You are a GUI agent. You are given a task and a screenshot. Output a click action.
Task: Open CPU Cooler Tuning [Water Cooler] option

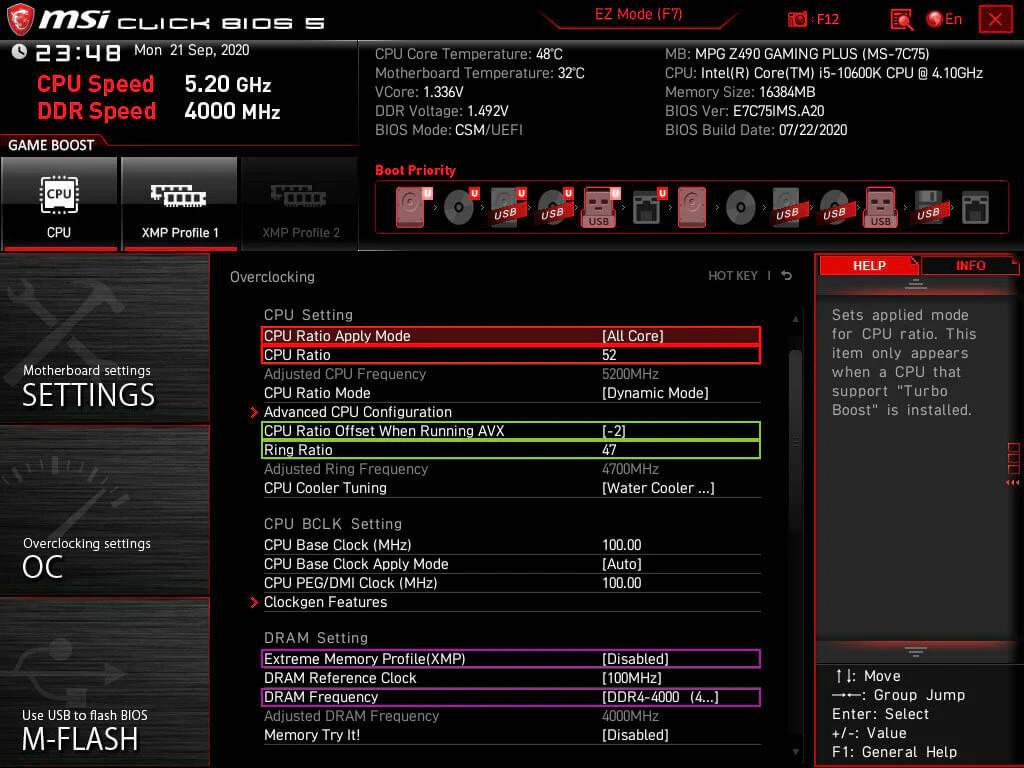(511, 488)
